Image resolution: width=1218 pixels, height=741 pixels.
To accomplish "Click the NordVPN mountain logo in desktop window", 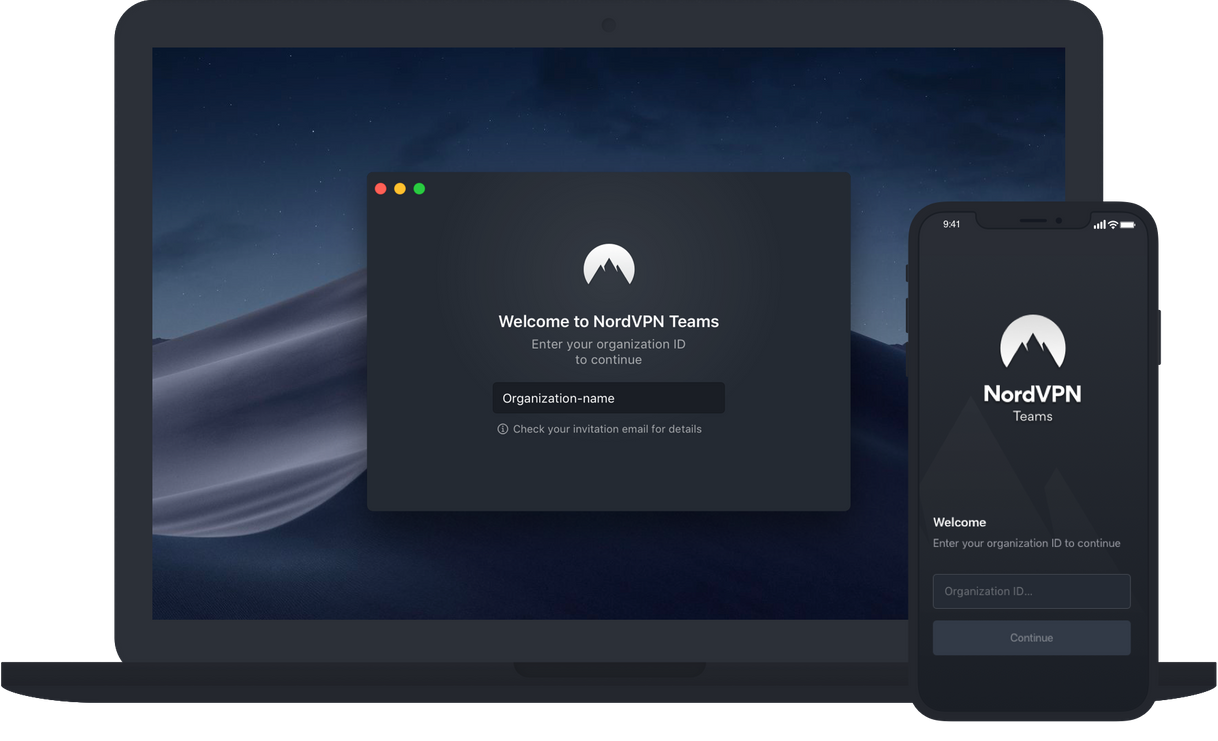I will (x=608, y=265).
